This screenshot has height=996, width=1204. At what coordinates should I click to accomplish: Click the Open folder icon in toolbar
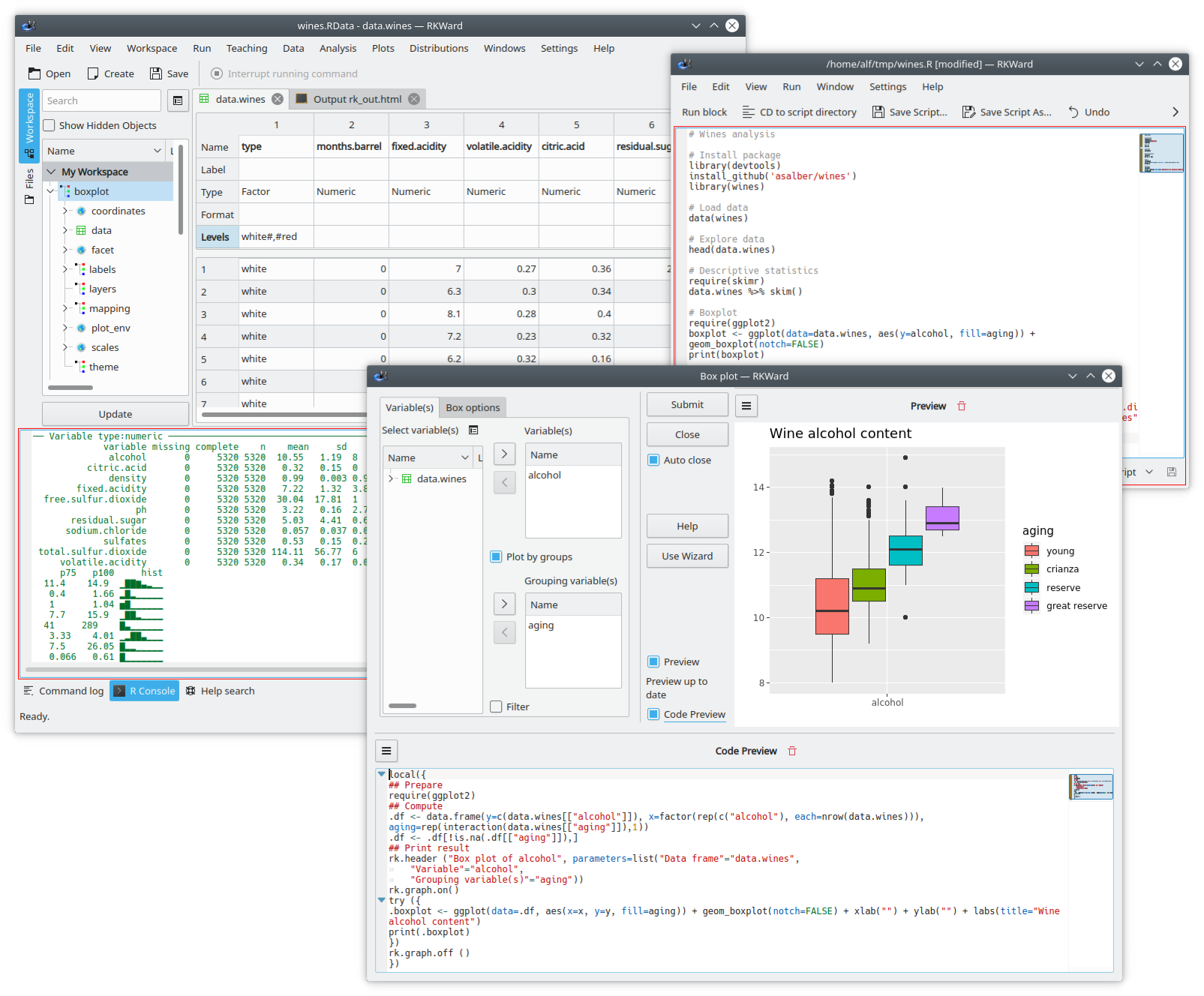click(x=35, y=73)
